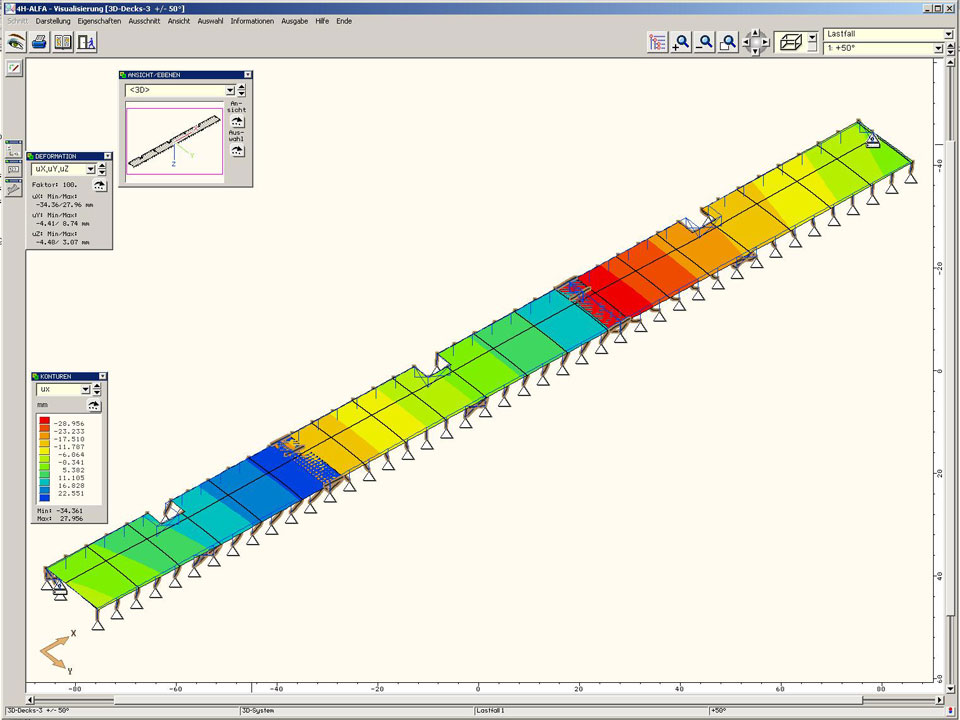Collapse the ANSICHT/EBENEN panel via title arrow
This screenshot has width=960, height=720.
tap(247, 74)
